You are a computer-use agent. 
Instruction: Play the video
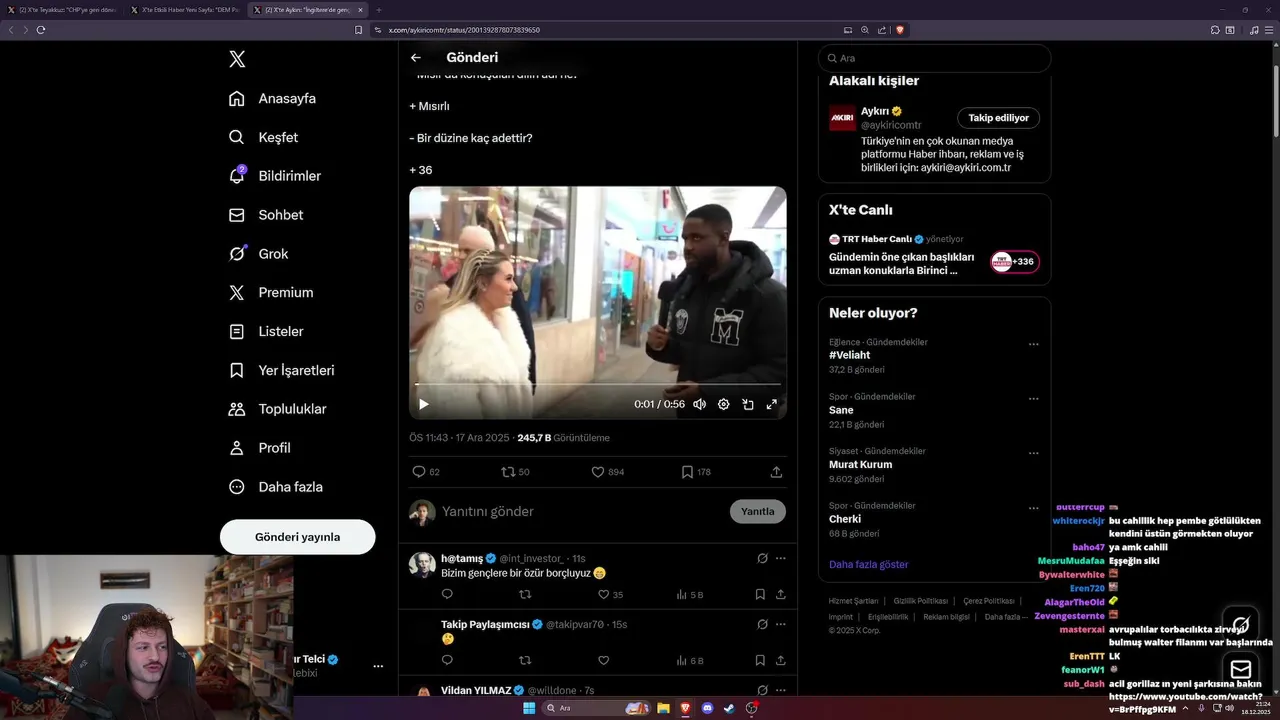(423, 404)
